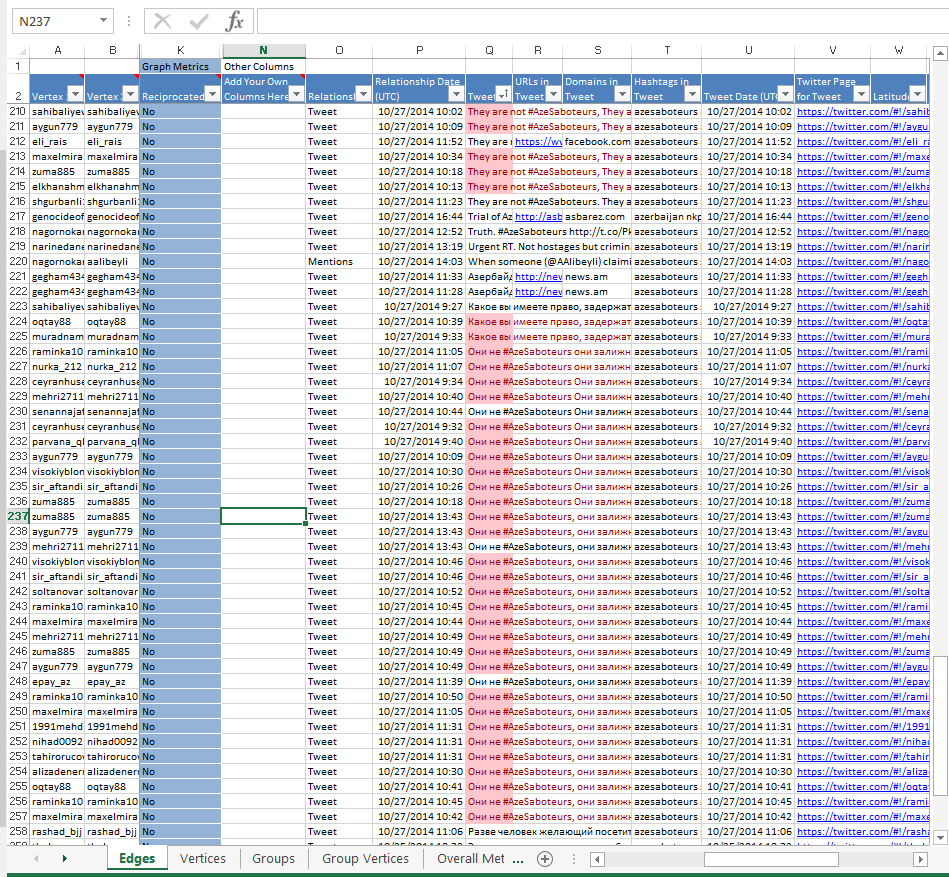
Task: Open Add Your Own Columns filter dropdown
Action: 296,94
